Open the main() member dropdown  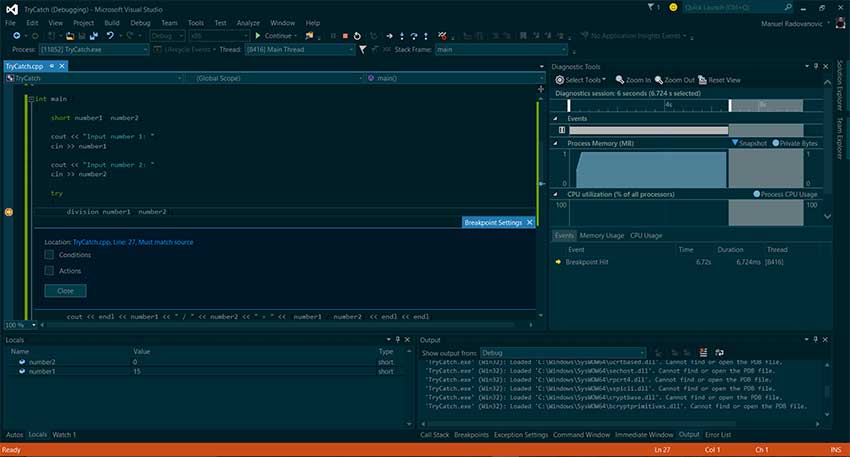[x=454, y=78]
